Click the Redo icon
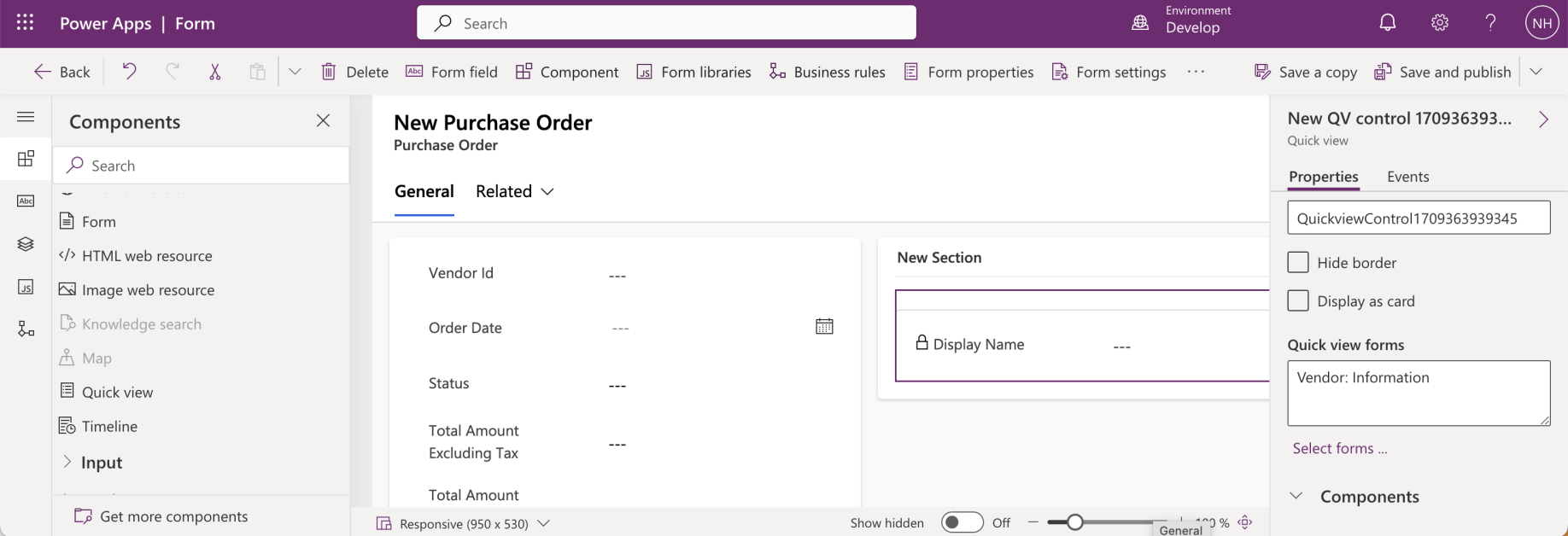The image size is (1568, 536). [x=173, y=72]
